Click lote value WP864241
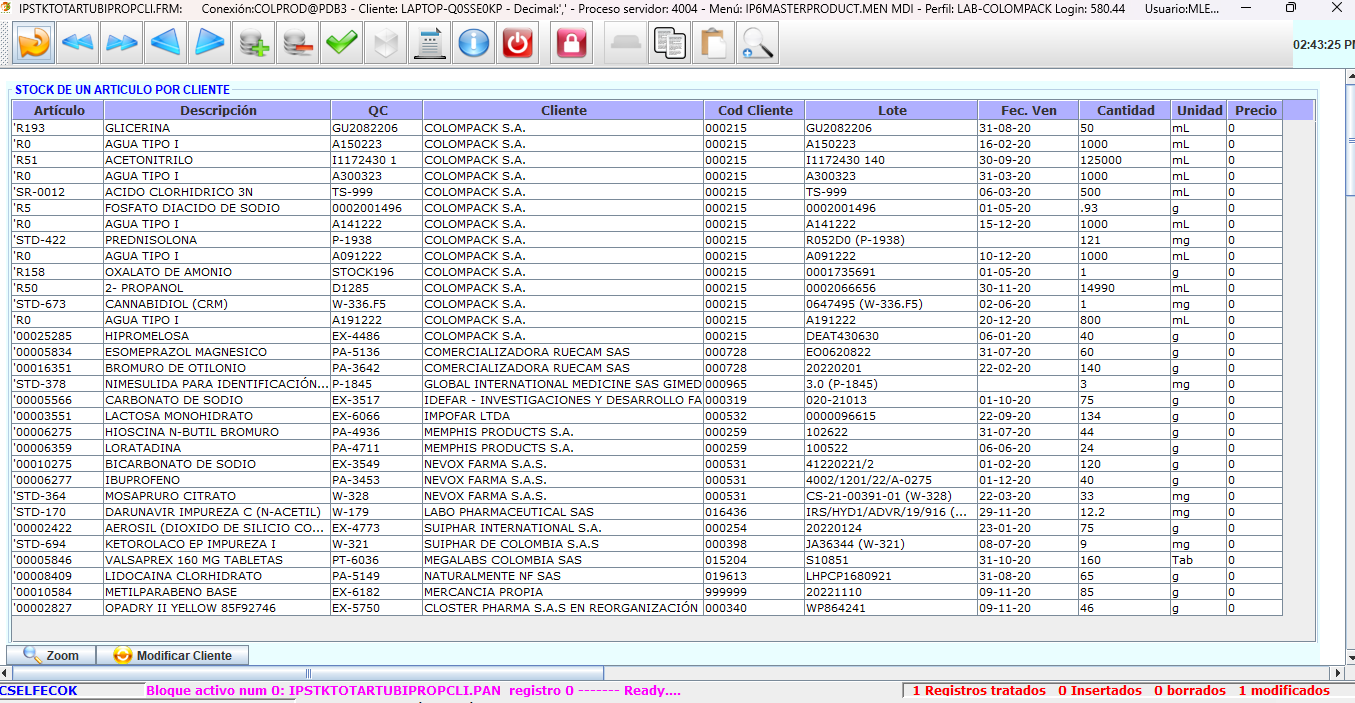The width and height of the screenshot is (1355, 703). (x=892, y=608)
